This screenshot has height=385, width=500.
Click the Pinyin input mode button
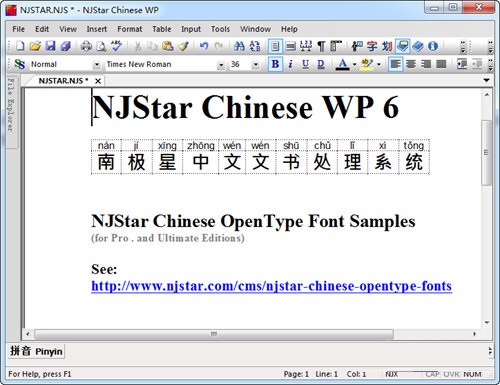click(36, 351)
